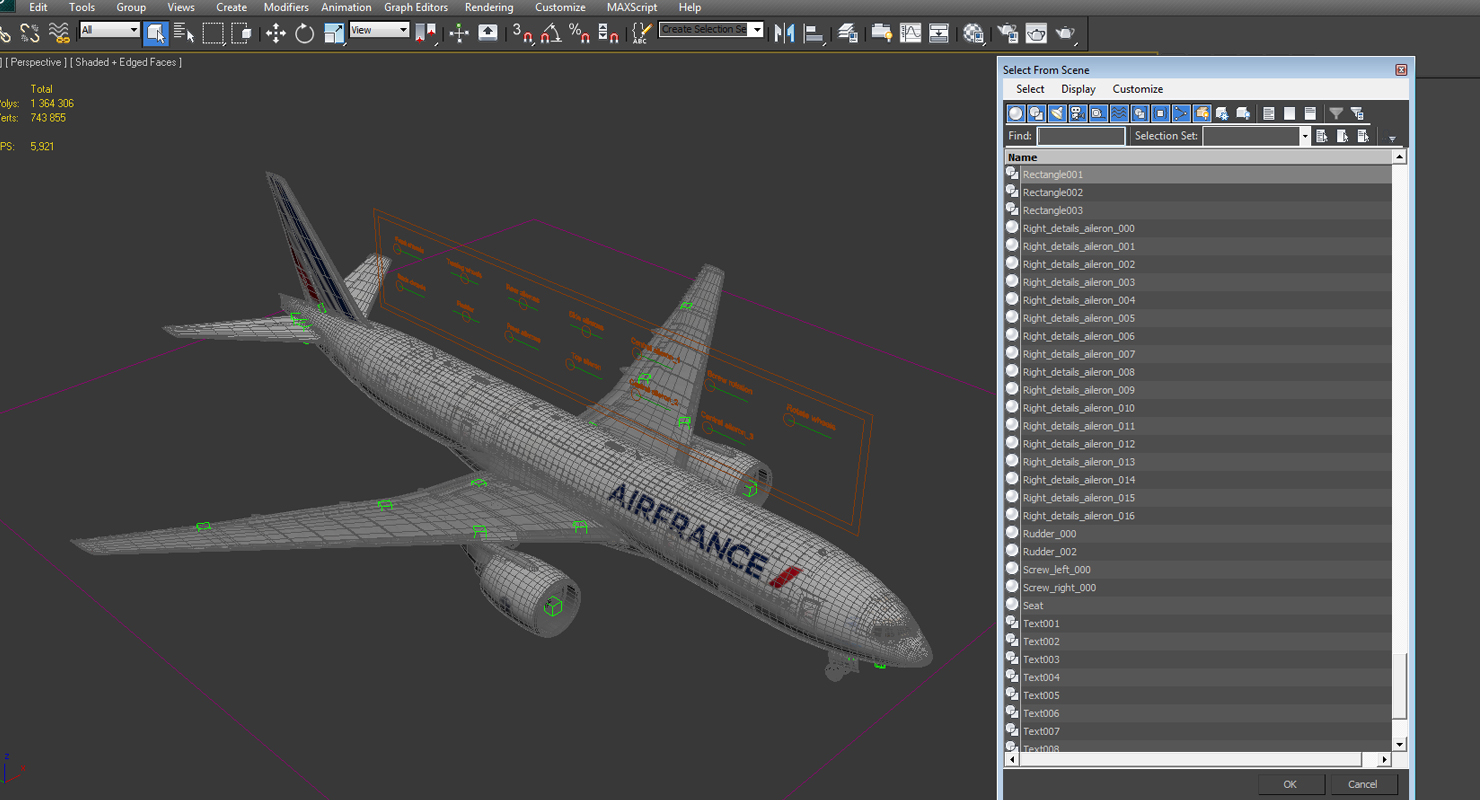
Task: Choose Rectangular Selection Region tool
Action: [213, 33]
